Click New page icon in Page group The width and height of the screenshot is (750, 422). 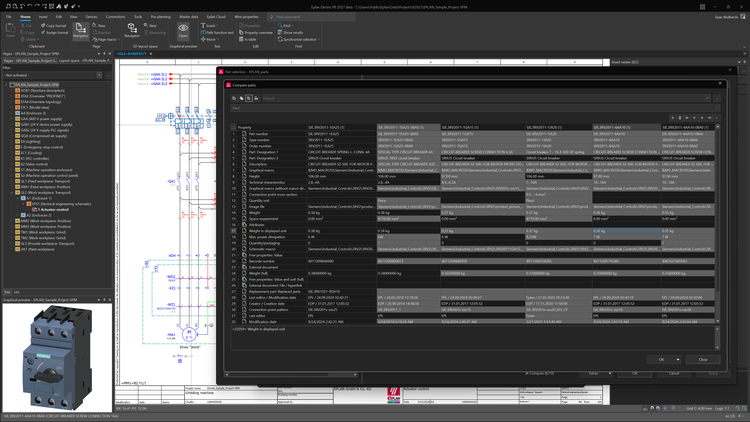click(95, 26)
